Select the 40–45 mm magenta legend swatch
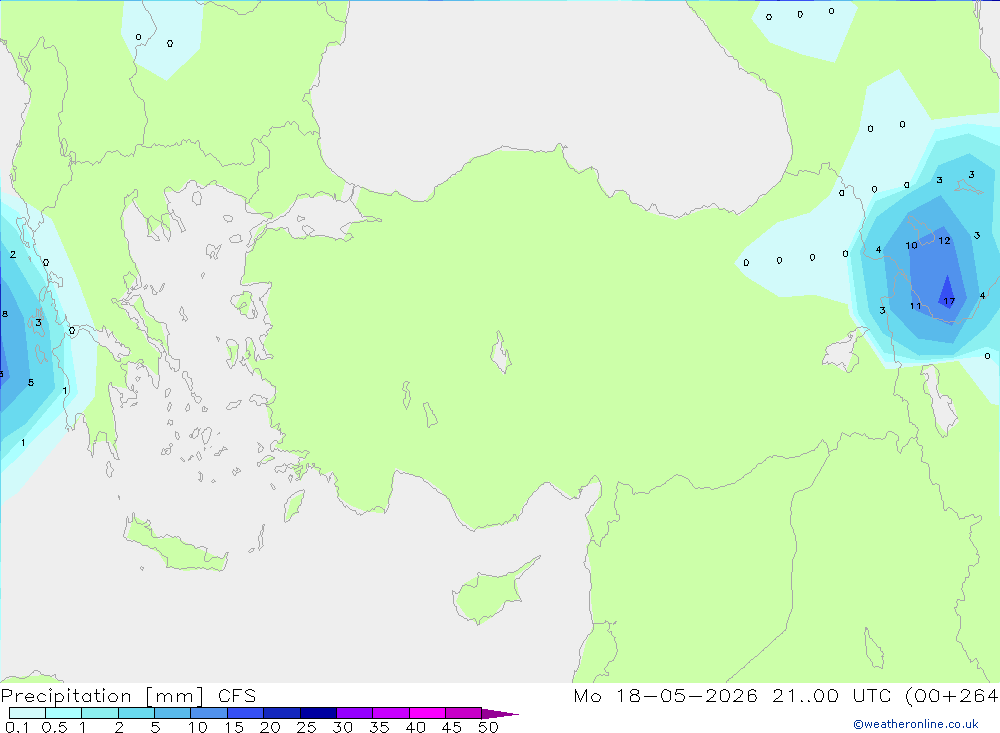 pyautogui.click(x=427, y=713)
